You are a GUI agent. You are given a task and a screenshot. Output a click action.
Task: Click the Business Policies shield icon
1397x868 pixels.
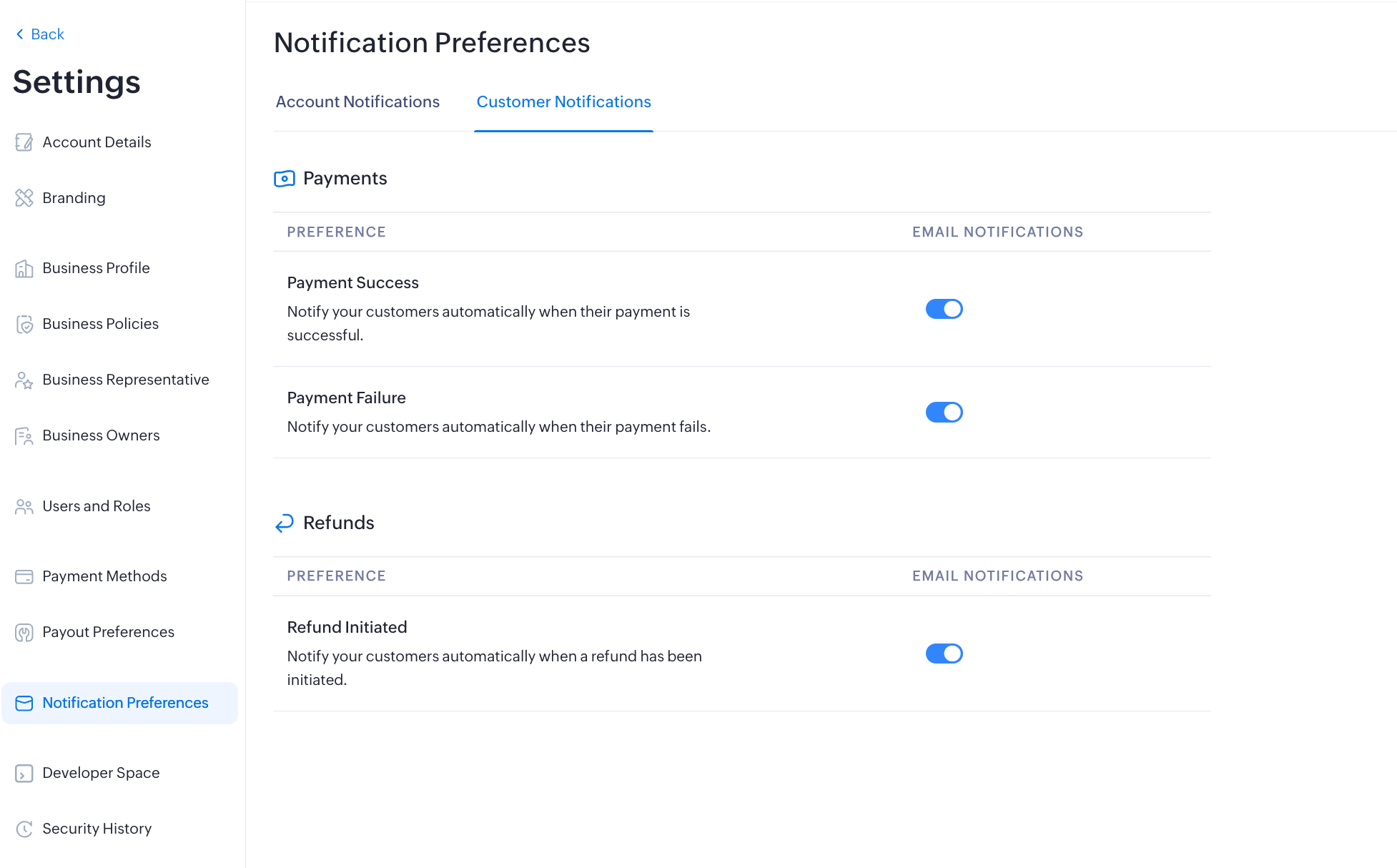(x=24, y=324)
